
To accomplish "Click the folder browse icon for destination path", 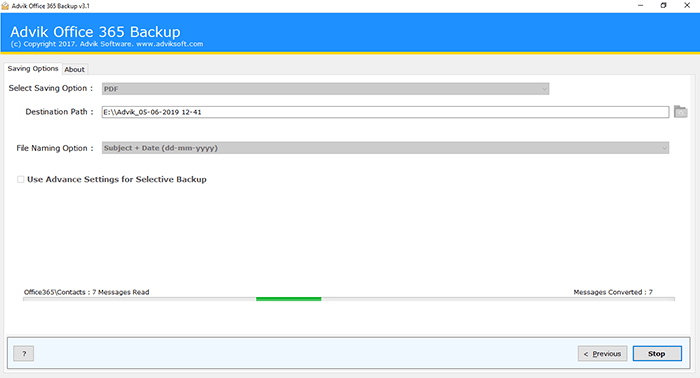I will point(680,112).
